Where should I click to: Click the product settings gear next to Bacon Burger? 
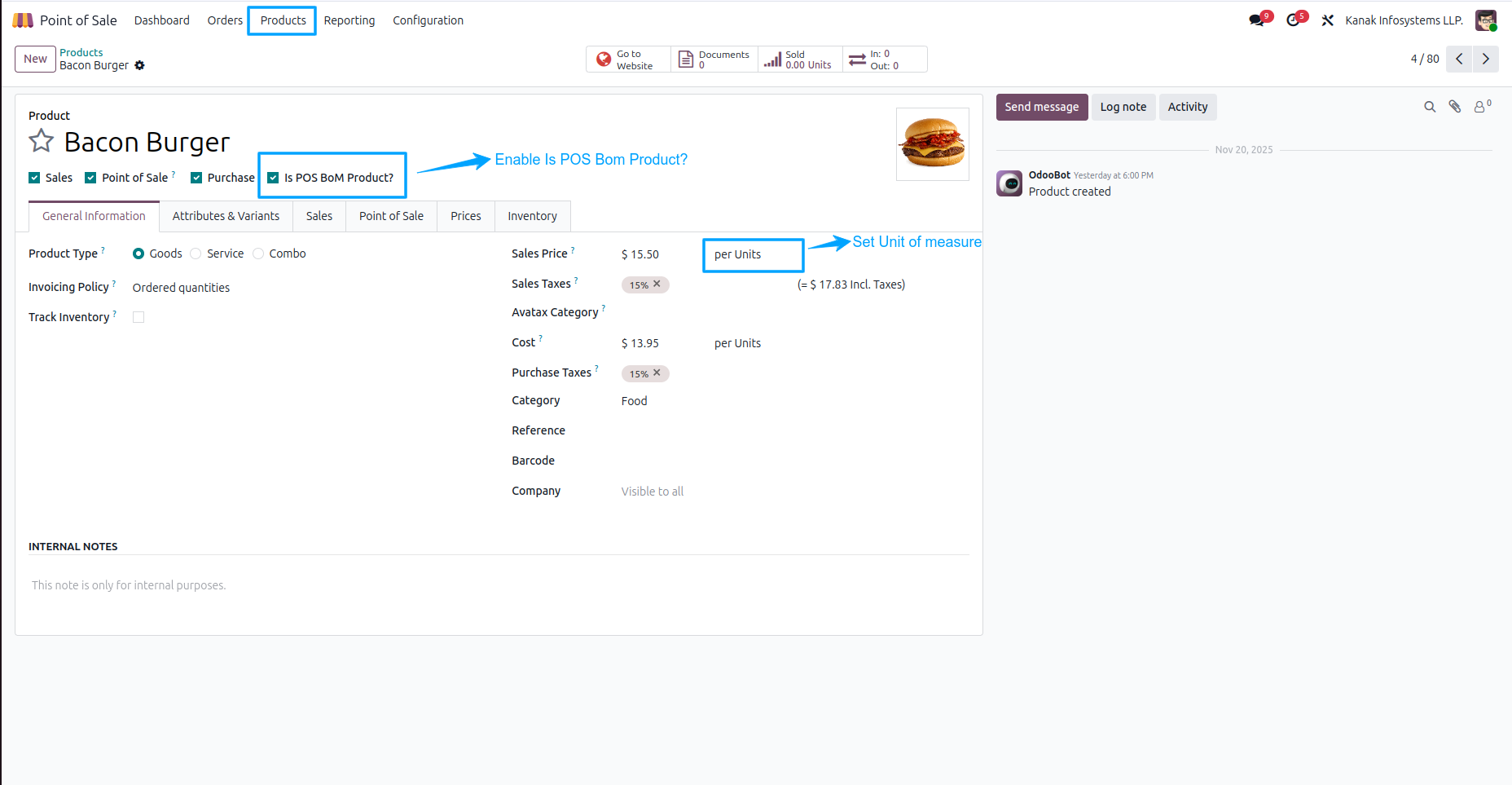point(139,65)
